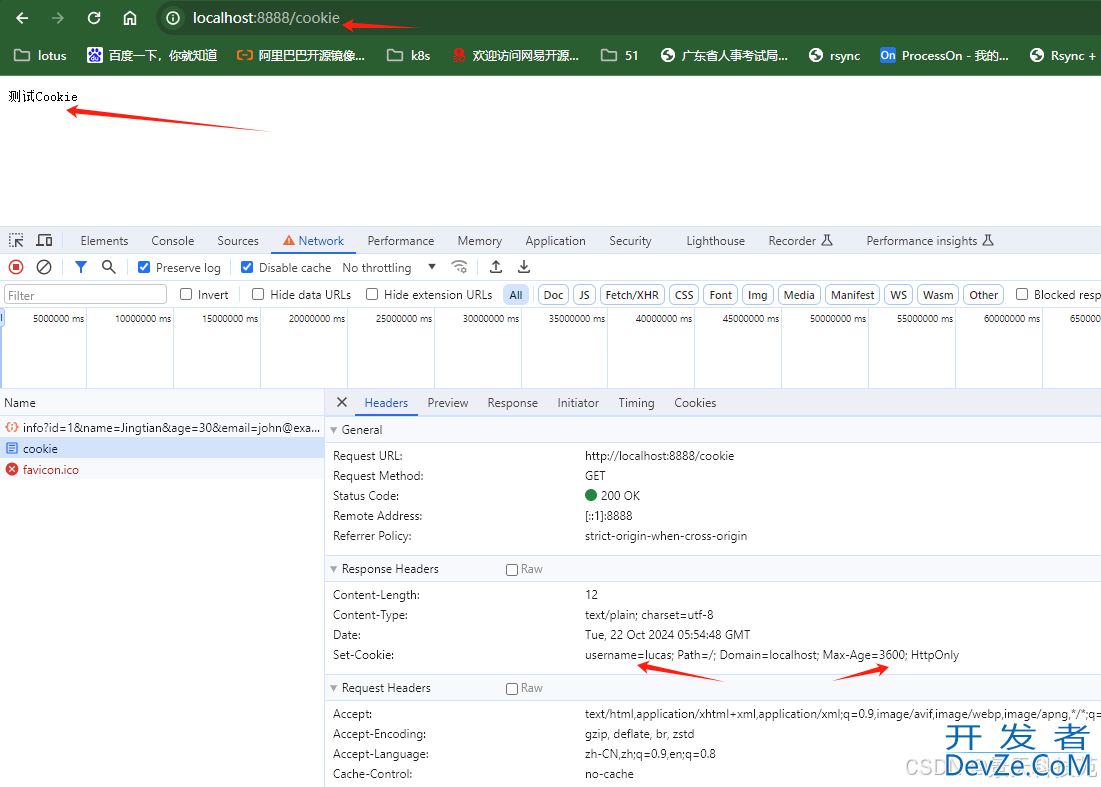The image size is (1101, 787).
Task: Open the Cookies tab in request details
Action: pyautogui.click(x=695, y=403)
